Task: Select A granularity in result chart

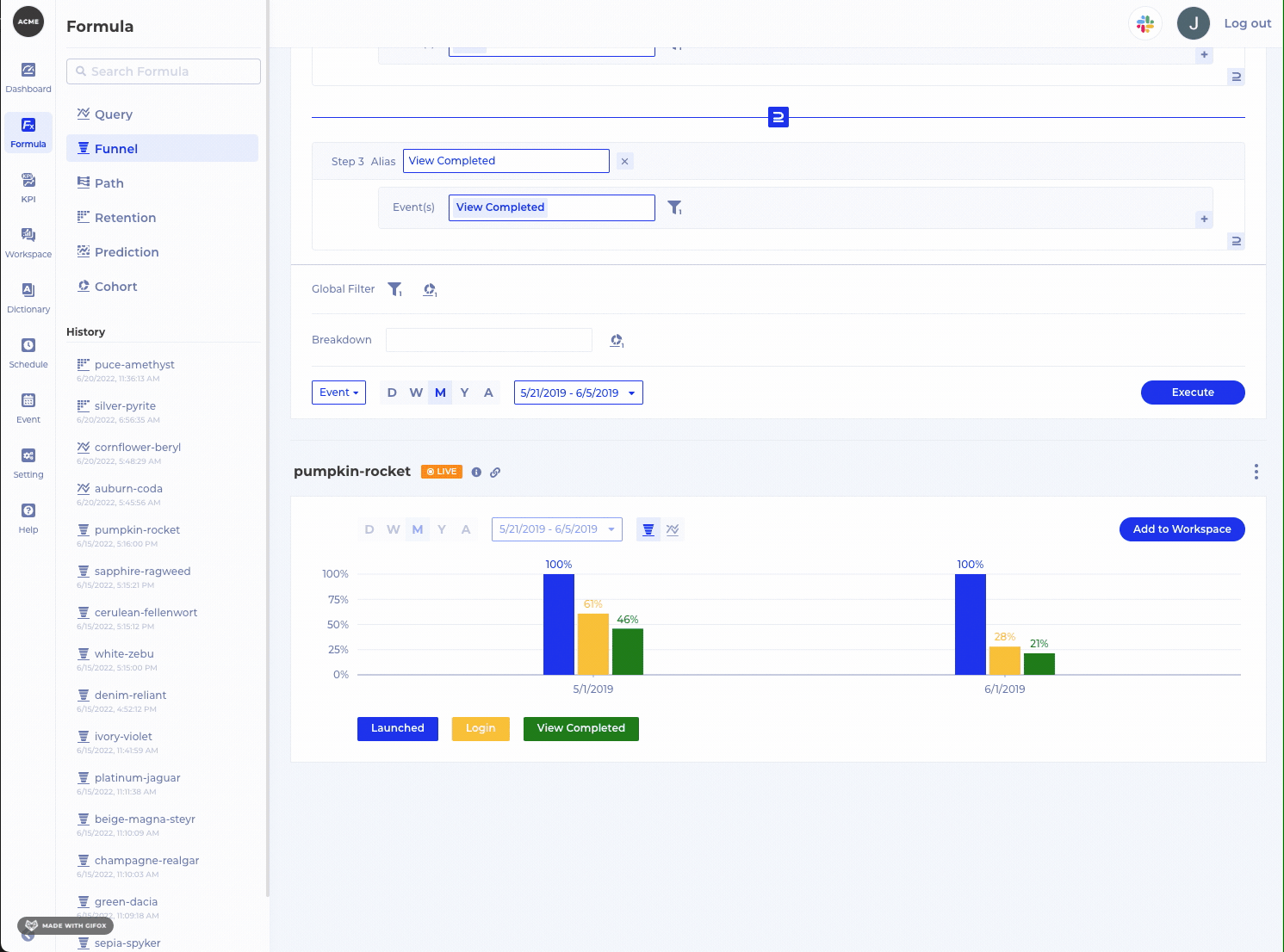Action: point(466,529)
